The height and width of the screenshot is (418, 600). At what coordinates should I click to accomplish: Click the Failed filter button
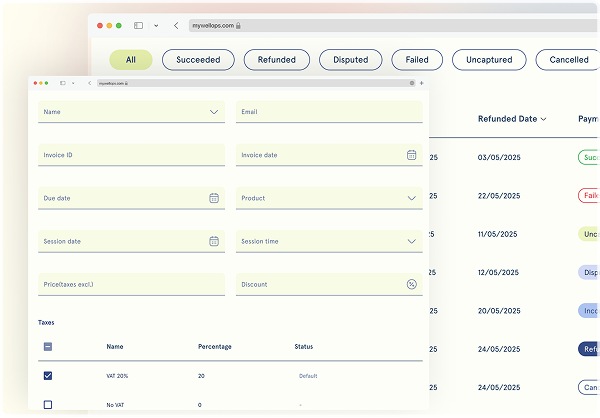pos(417,60)
